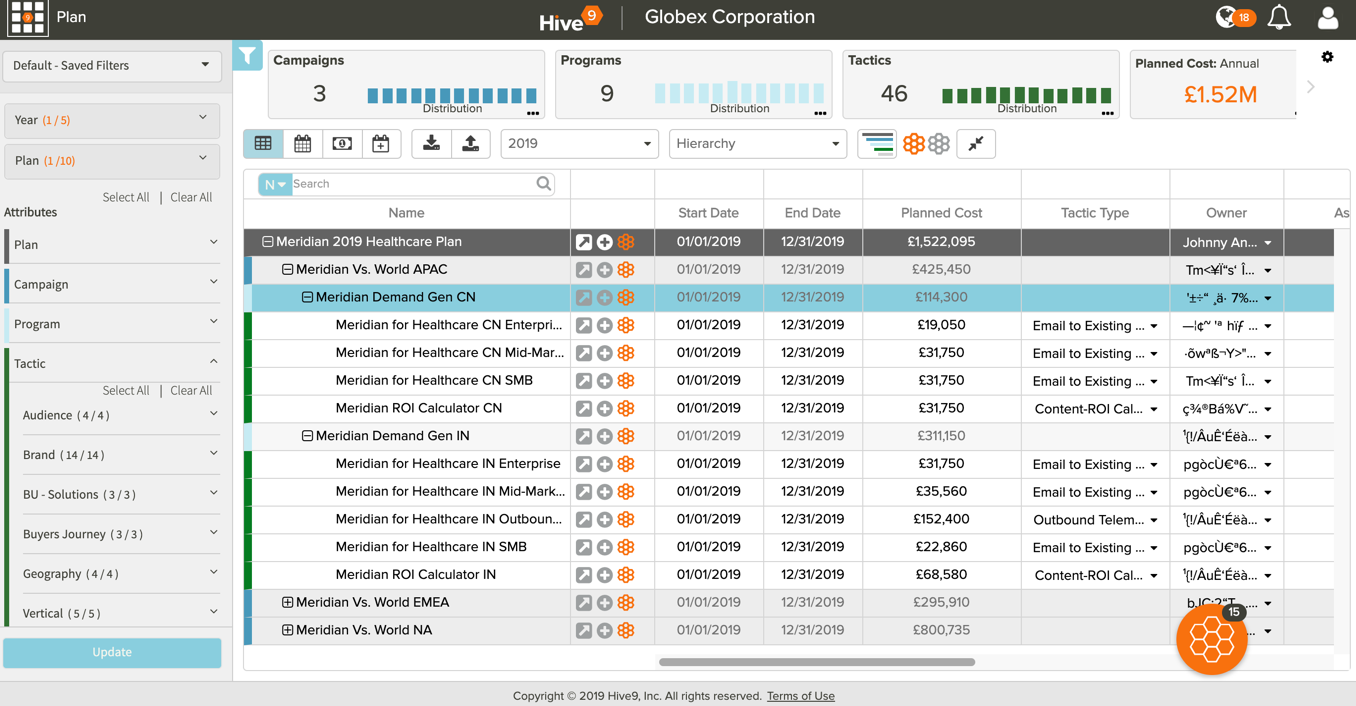Click the upload export icon

click(470, 144)
